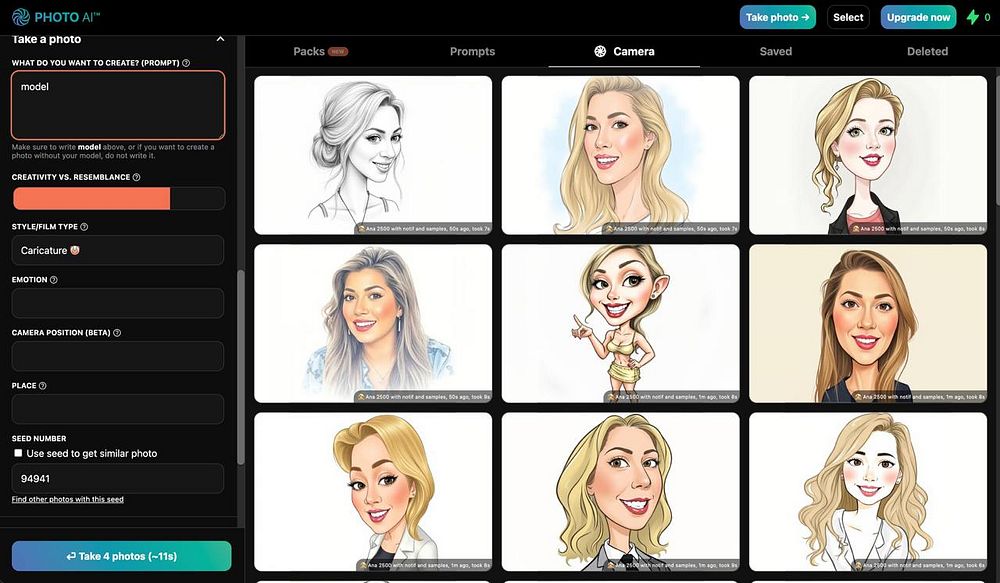This screenshot has width=1000, height=583.
Task: Adjust the Creativity vs. Resemblance slider
Action: pos(119,198)
